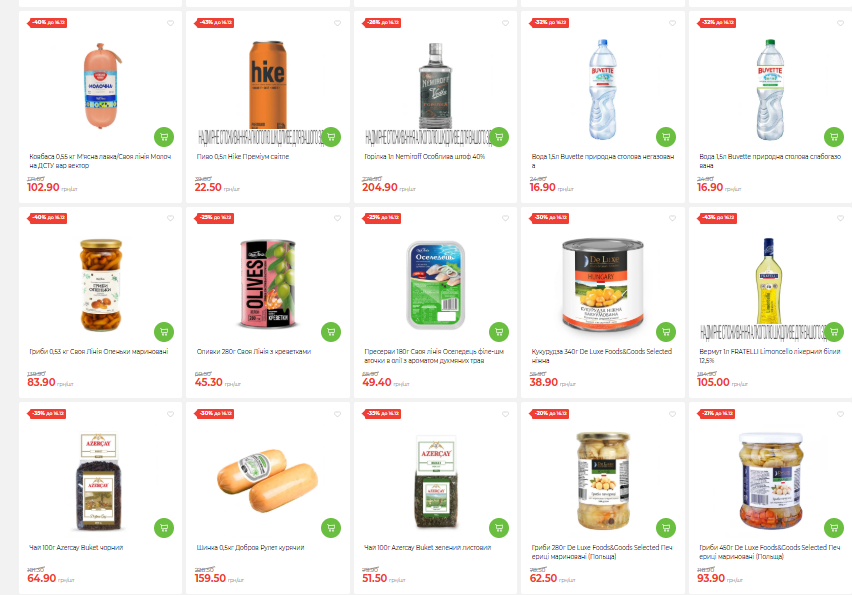Add Nemiroff vodka to cart
852x595 pixels.
point(499,136)
